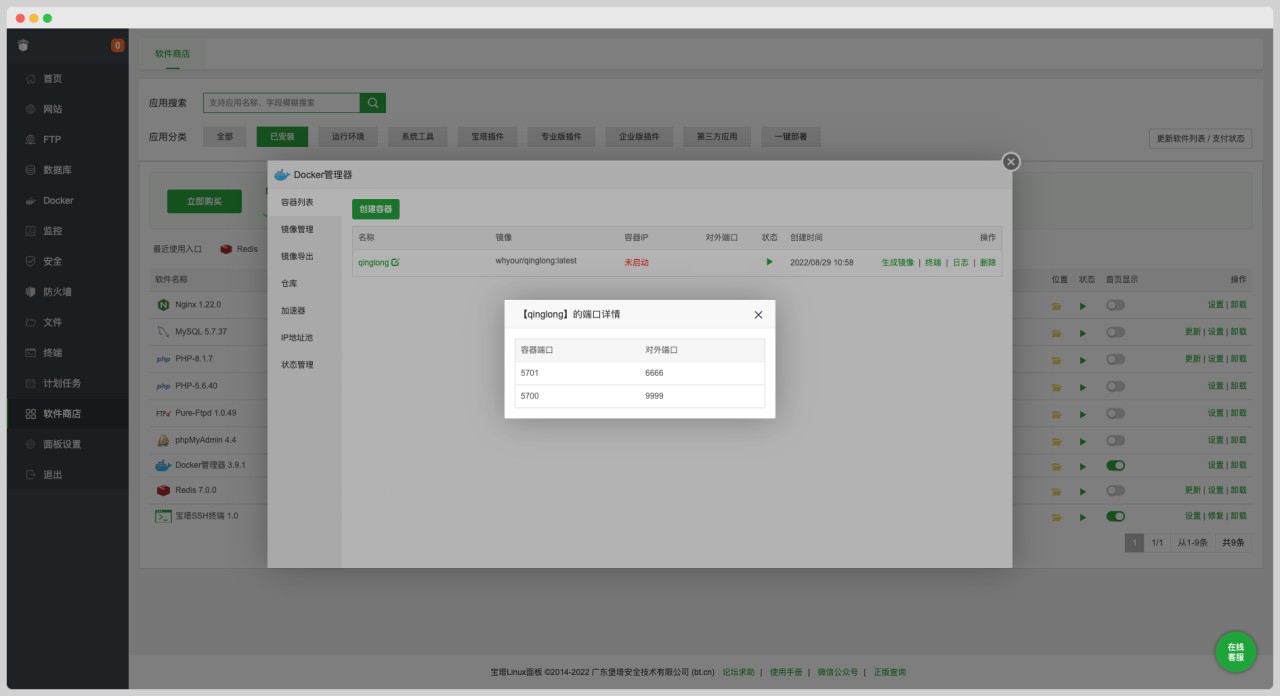Click the MySQL row green play status icon
Screen dimensions: 1280x696
click(x=1083, y=332)
